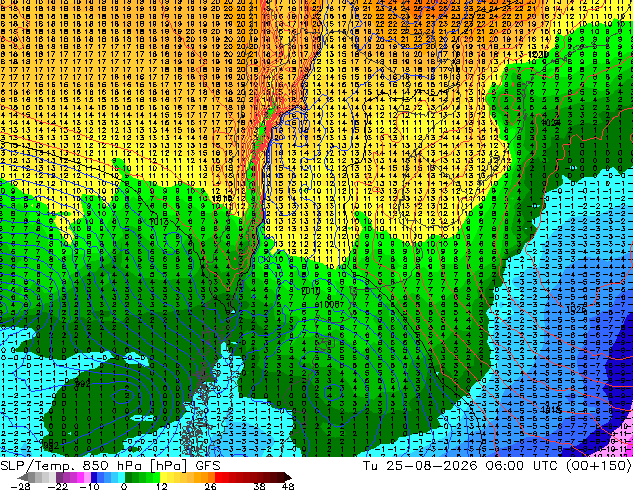Click the gray segment of the color scale
Screen dimensions: 634x490
(38, 477)
